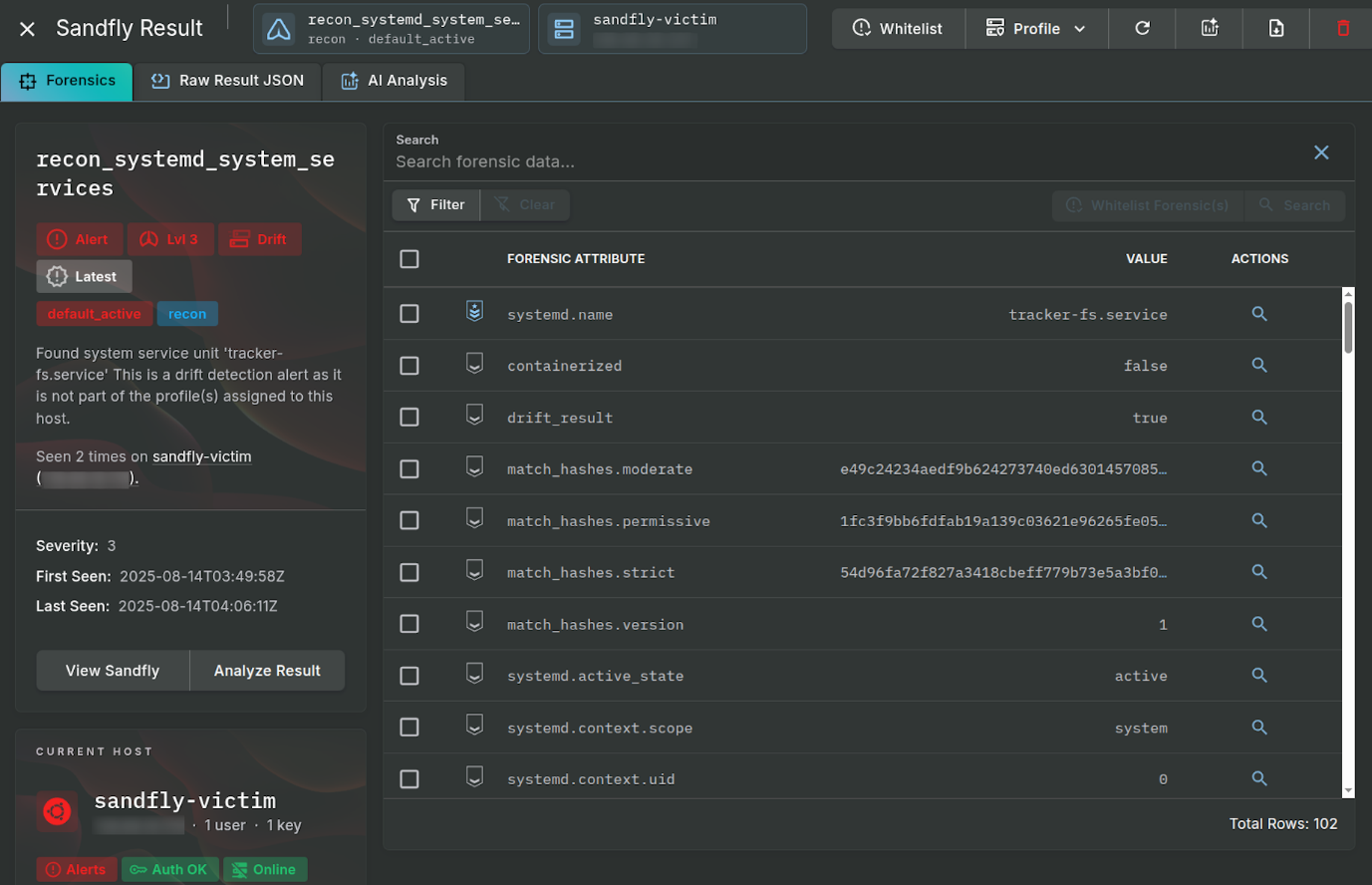Viewport: 1372px width, 885px height.
Task: Check the containerized row checkbox
Action: tap(410, 366)
